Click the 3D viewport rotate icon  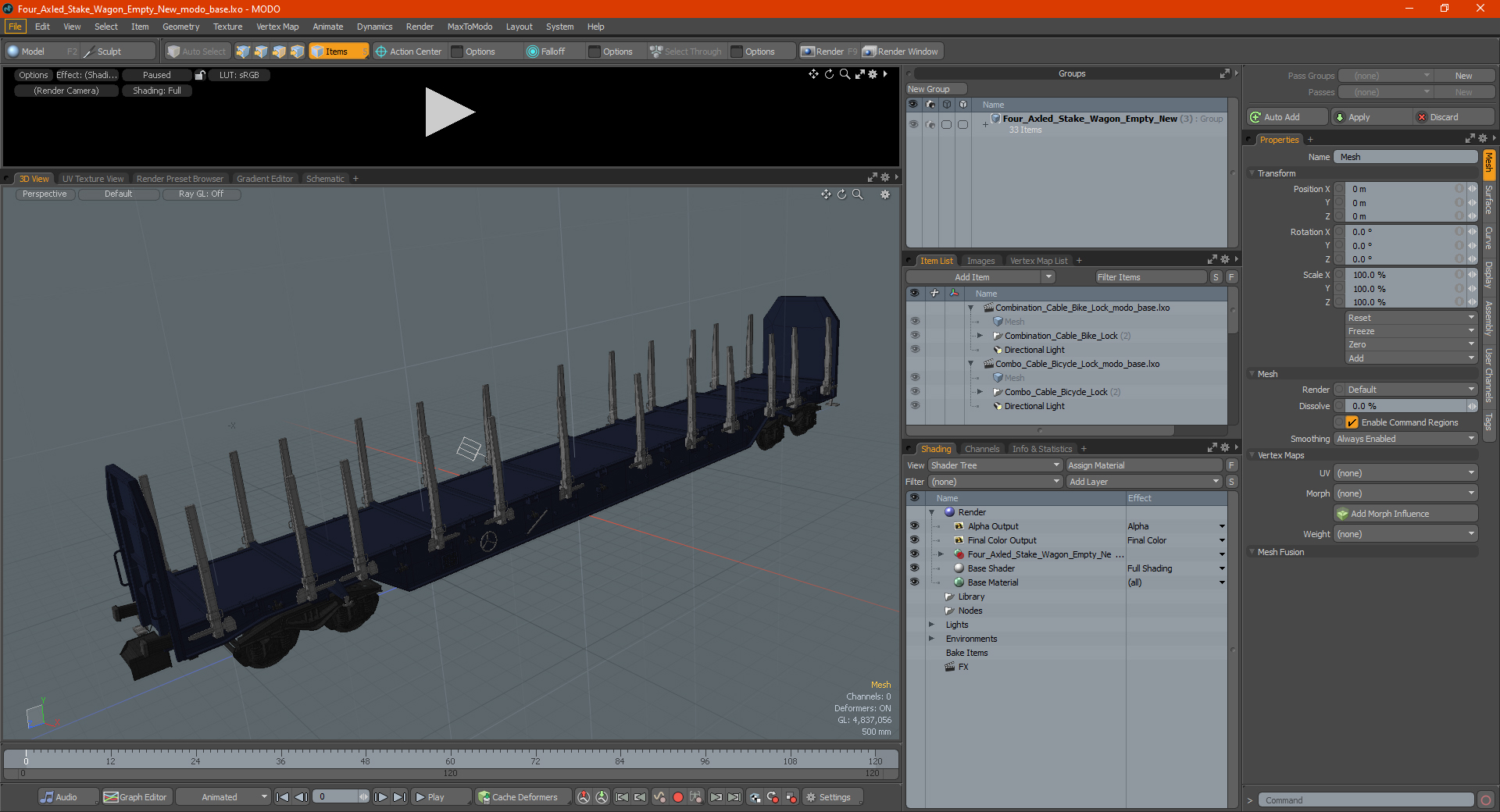click(841, 194)
